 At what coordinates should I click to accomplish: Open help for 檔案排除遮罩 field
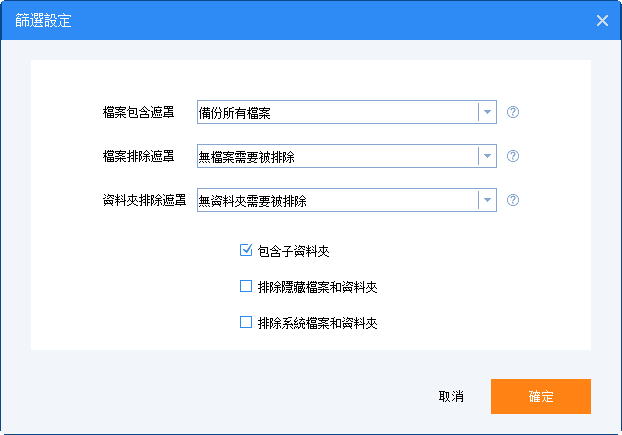click(x=513, y=156)
